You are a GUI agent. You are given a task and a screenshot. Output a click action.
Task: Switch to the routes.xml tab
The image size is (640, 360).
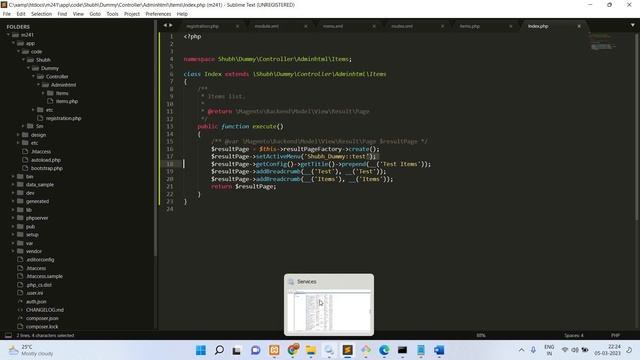[402, 26]
